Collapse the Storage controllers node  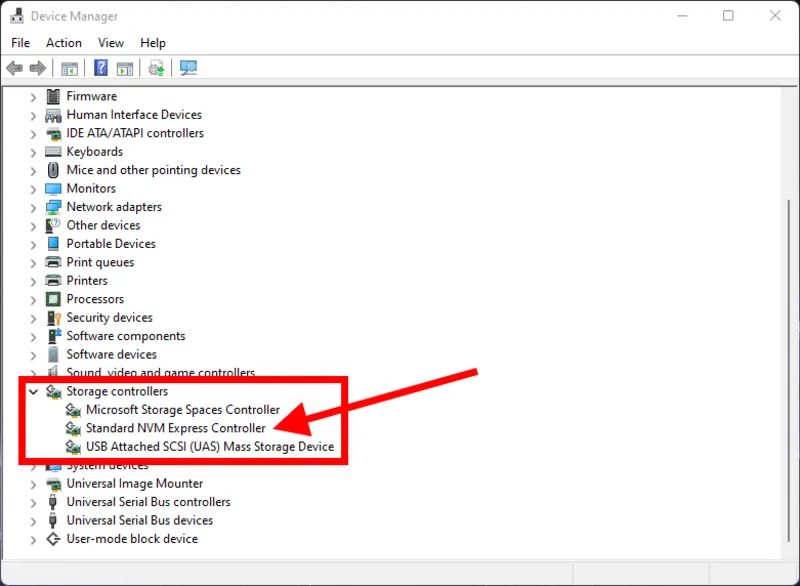(33, 392)
